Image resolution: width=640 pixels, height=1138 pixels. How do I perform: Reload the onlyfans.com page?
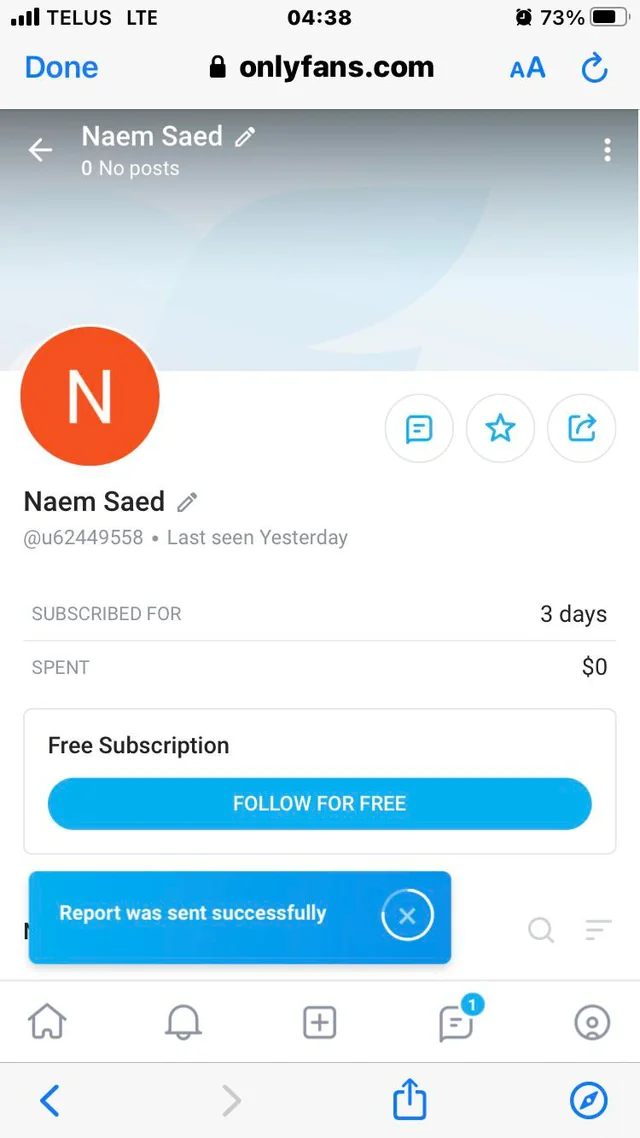[x=594, y=67]
